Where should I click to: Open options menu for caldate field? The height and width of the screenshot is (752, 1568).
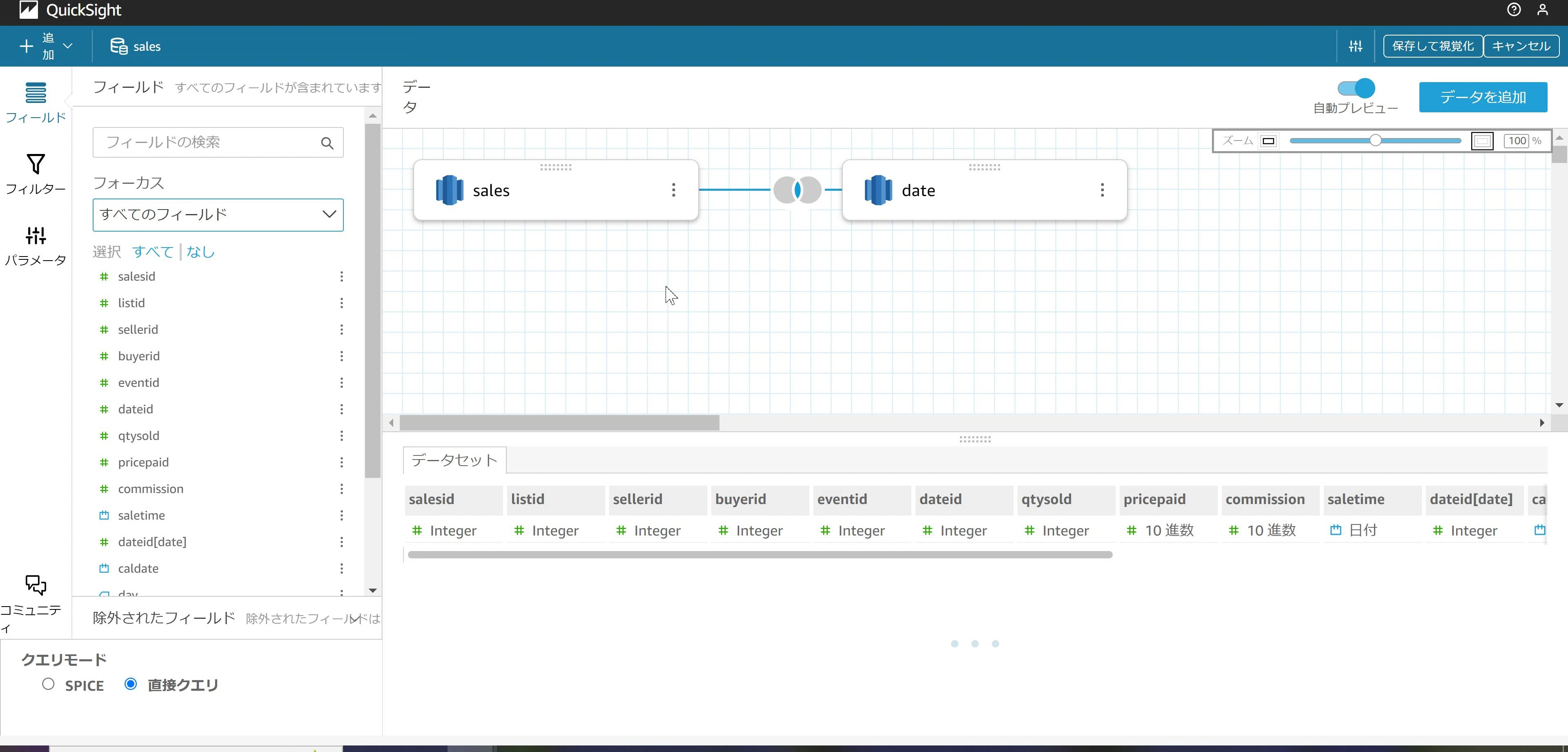pos(341,568)
